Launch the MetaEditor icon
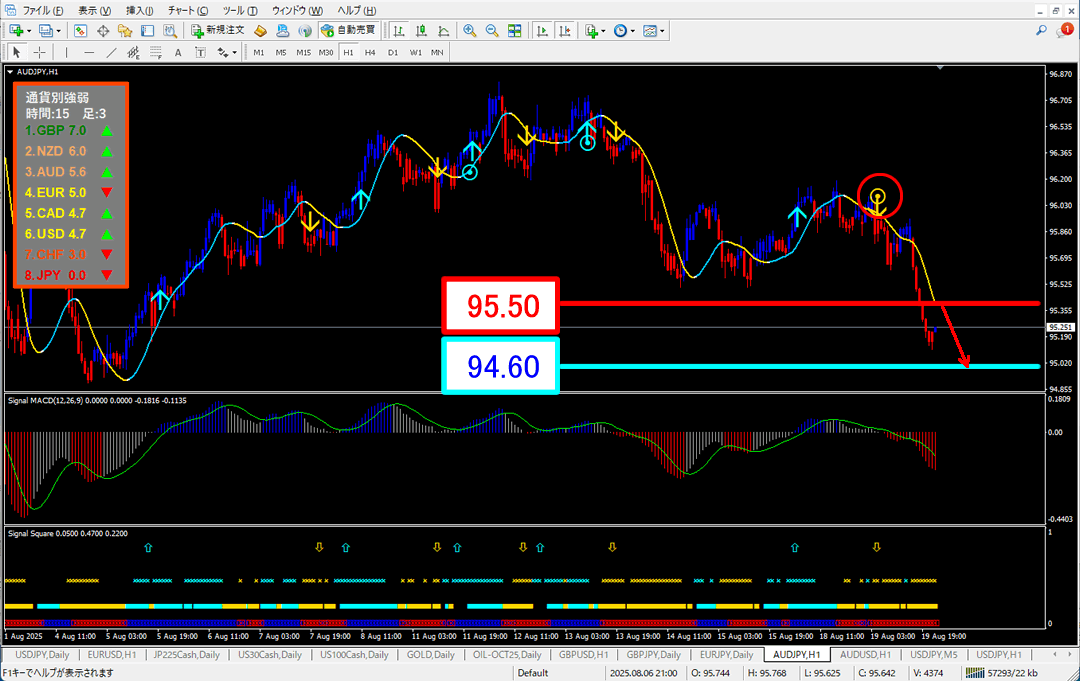 [260, 31]
